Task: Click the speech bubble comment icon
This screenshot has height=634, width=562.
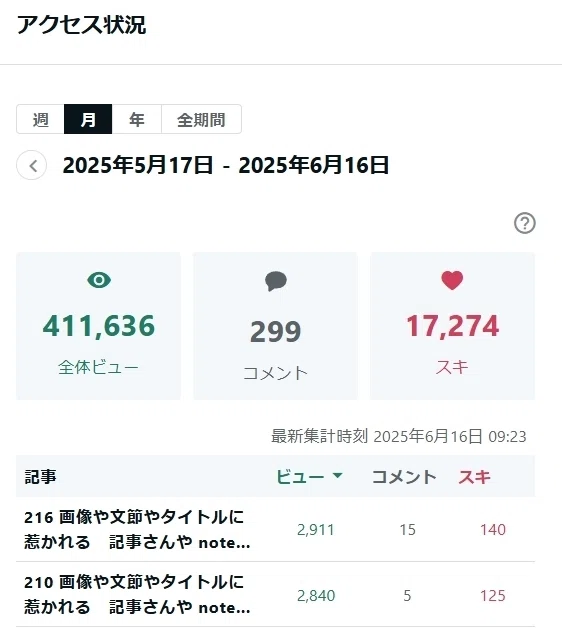Action: [276, 281]
